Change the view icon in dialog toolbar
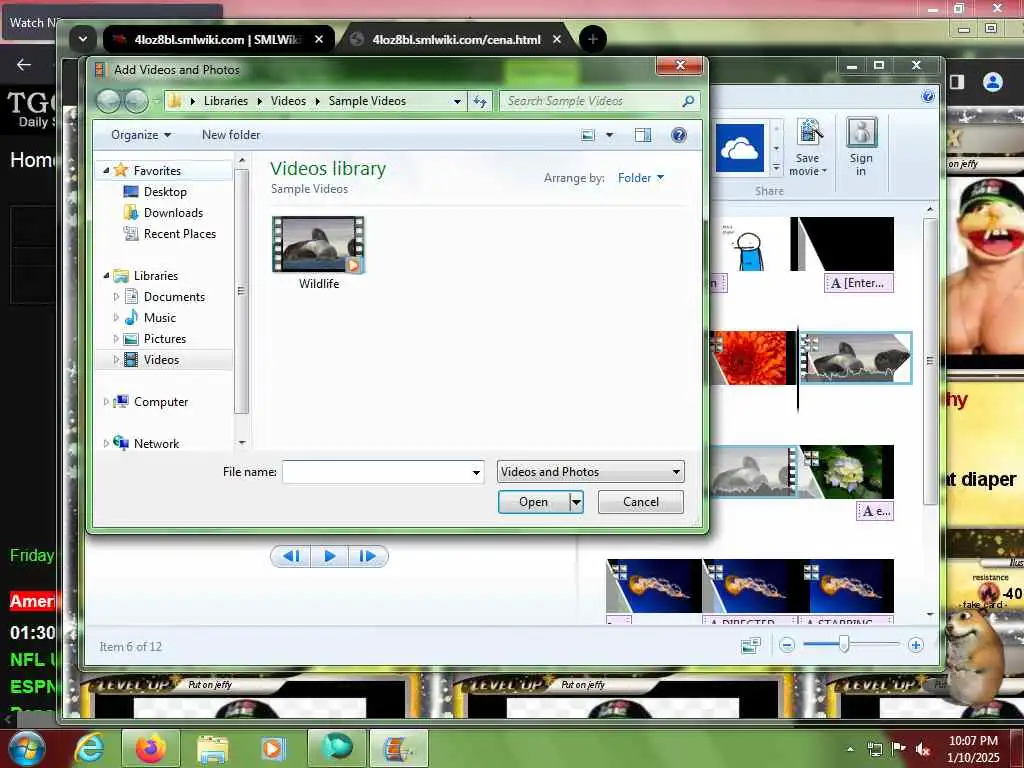Screen dimensions: 1024x768 [588, 135]
